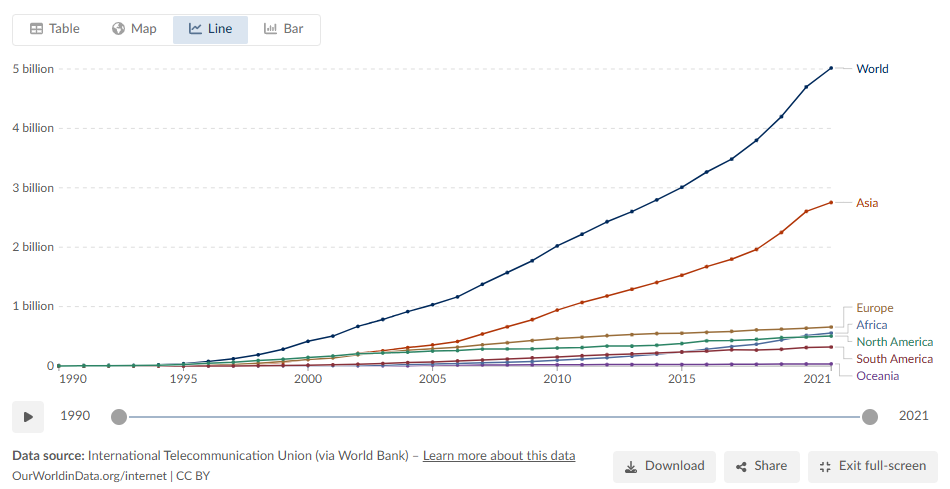Exit full-screen mode

point(872,466)
